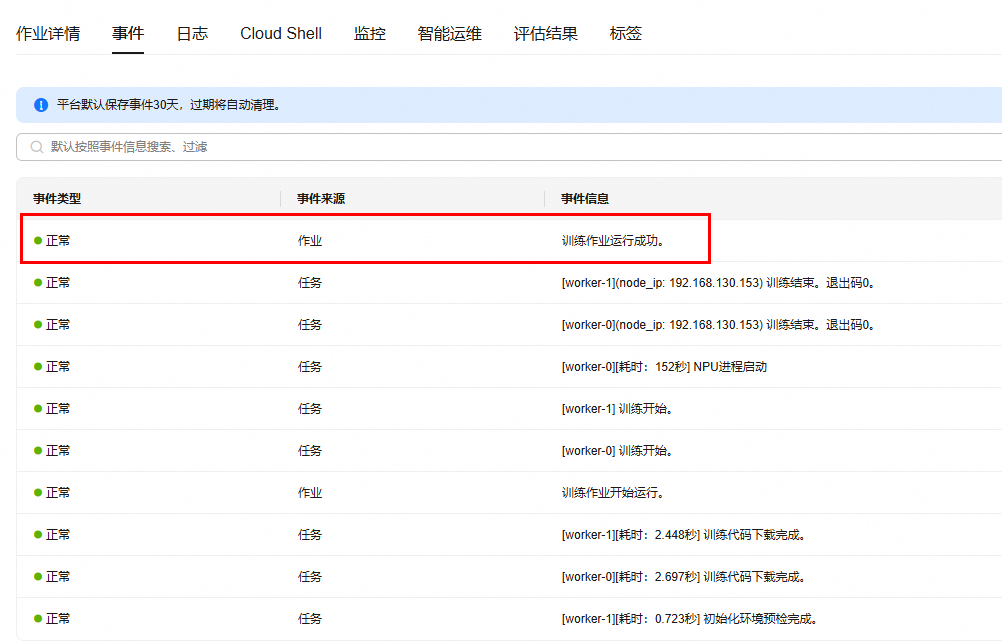Click the 事件类型 column header

[x=58, y=199]
